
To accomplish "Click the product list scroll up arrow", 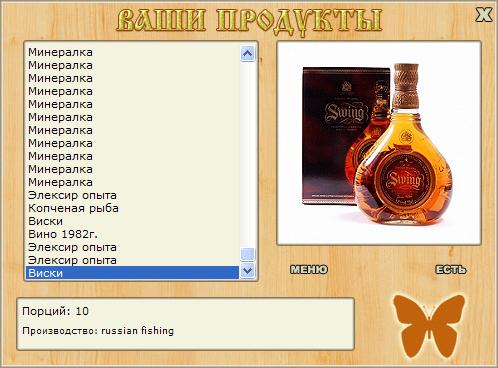I will pos(247,53).
